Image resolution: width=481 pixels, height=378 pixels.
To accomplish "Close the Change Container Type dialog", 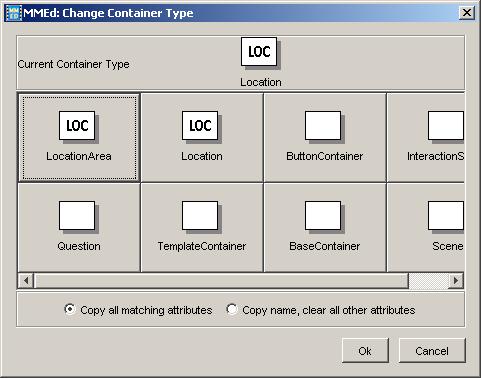I will point(467,13).
